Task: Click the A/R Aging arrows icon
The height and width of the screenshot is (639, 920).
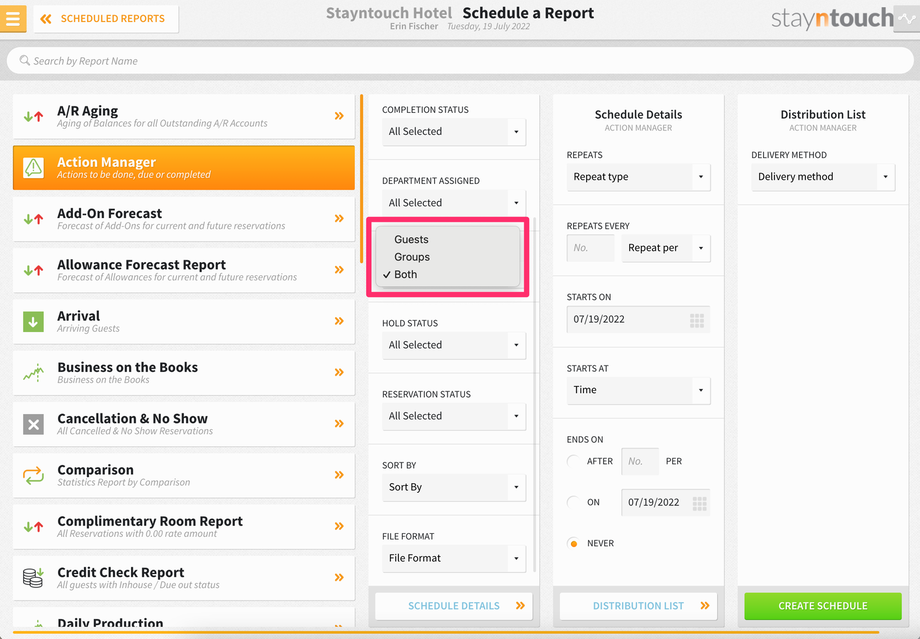Action: click(x=33, y=116)
